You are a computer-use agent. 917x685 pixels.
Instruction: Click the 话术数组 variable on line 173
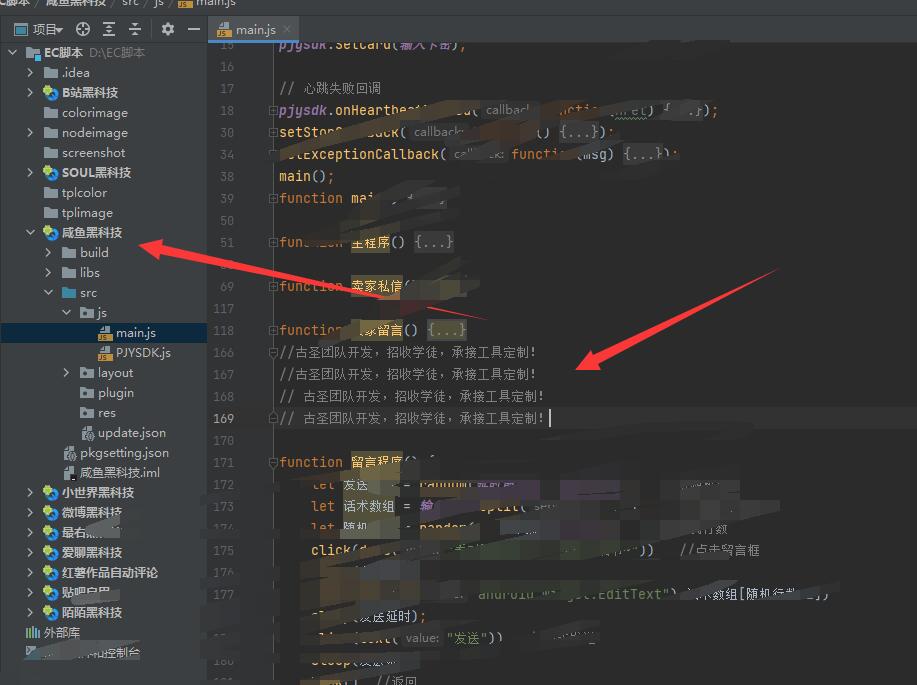(368, 507)
